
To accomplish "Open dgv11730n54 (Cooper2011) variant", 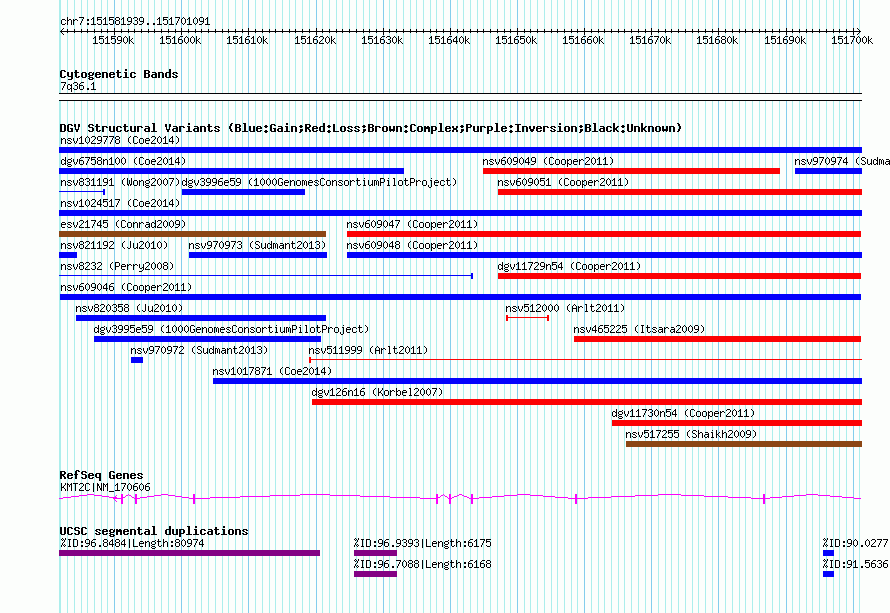I will click(737, 423).
